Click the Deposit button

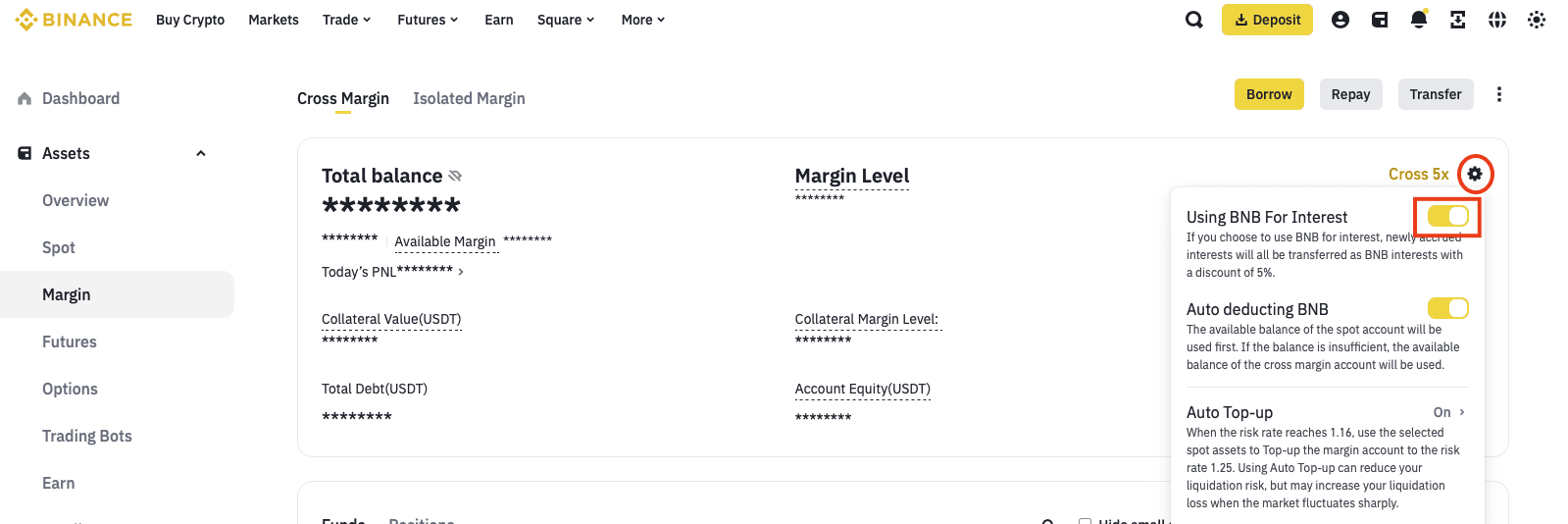click(1267, 20)
